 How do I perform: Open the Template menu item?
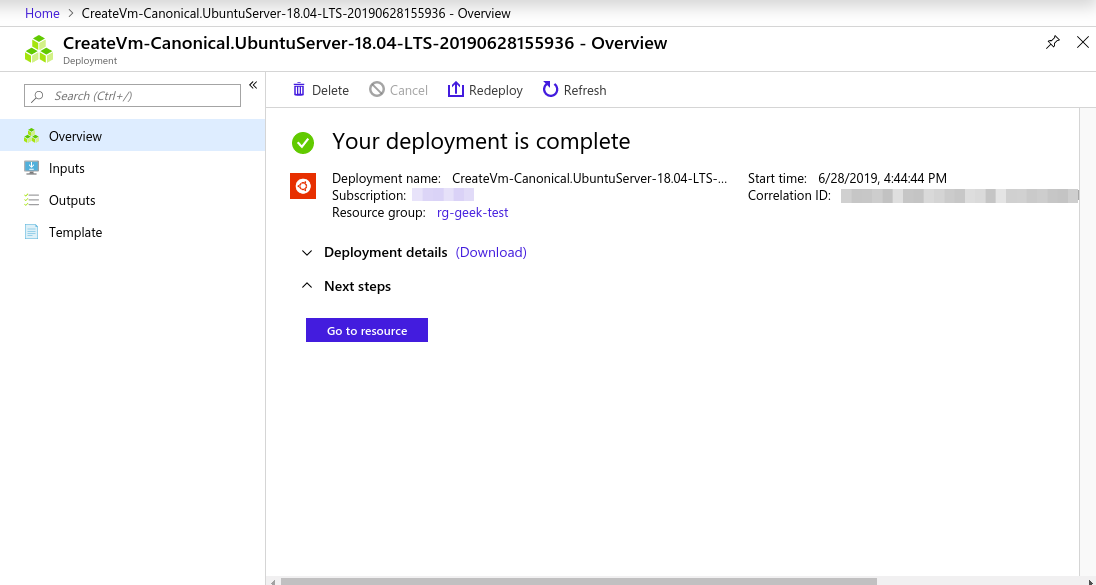pos(133,232)
